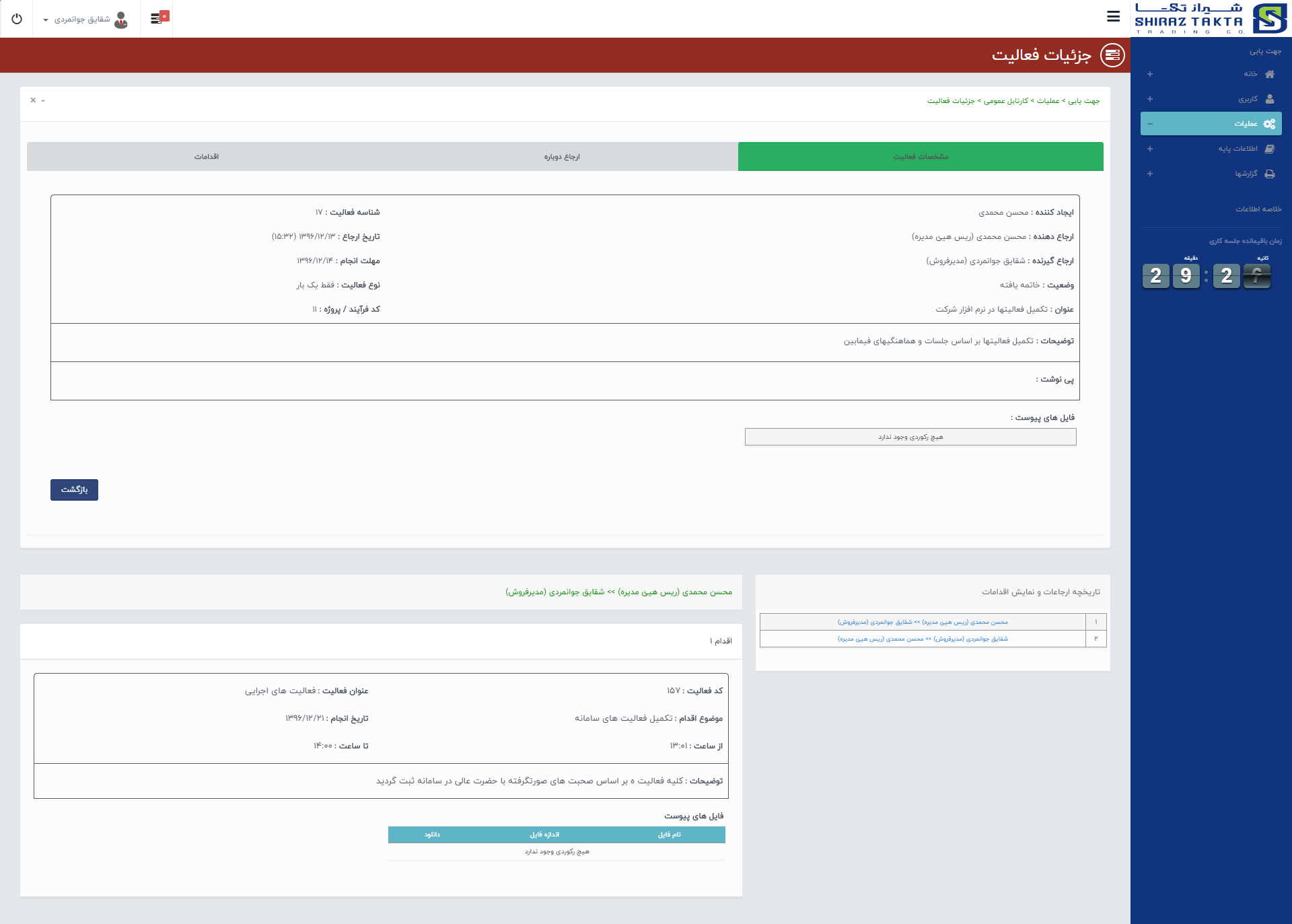1292x924 pixels.
Task: Click the Shiraz Takta logo
Action: coord(1211,18)
